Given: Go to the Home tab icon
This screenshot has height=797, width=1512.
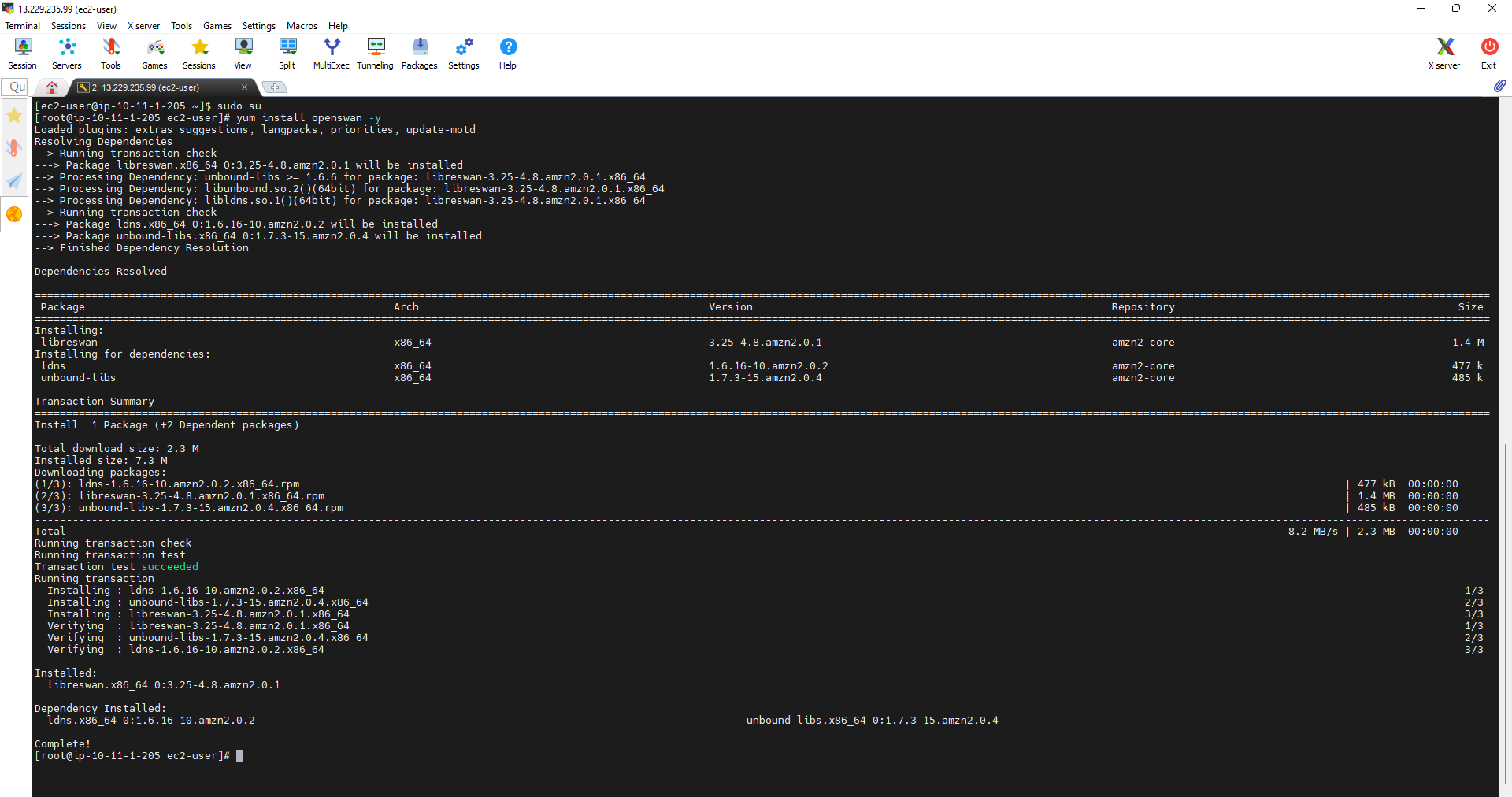Looking at the screenshot, I should coord(52,87).
